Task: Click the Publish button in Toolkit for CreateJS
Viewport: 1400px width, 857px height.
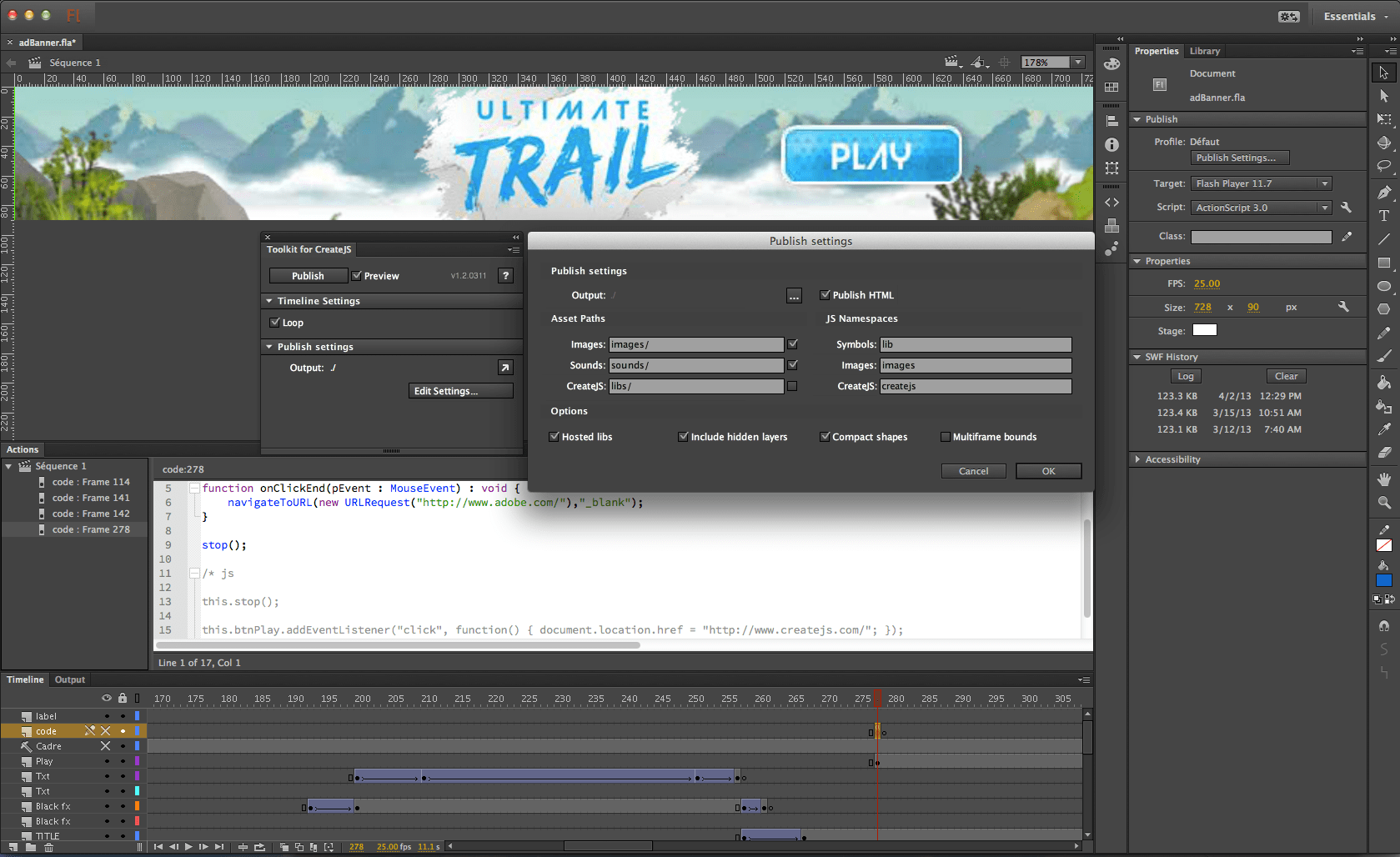Action: (x=308, y=275)
